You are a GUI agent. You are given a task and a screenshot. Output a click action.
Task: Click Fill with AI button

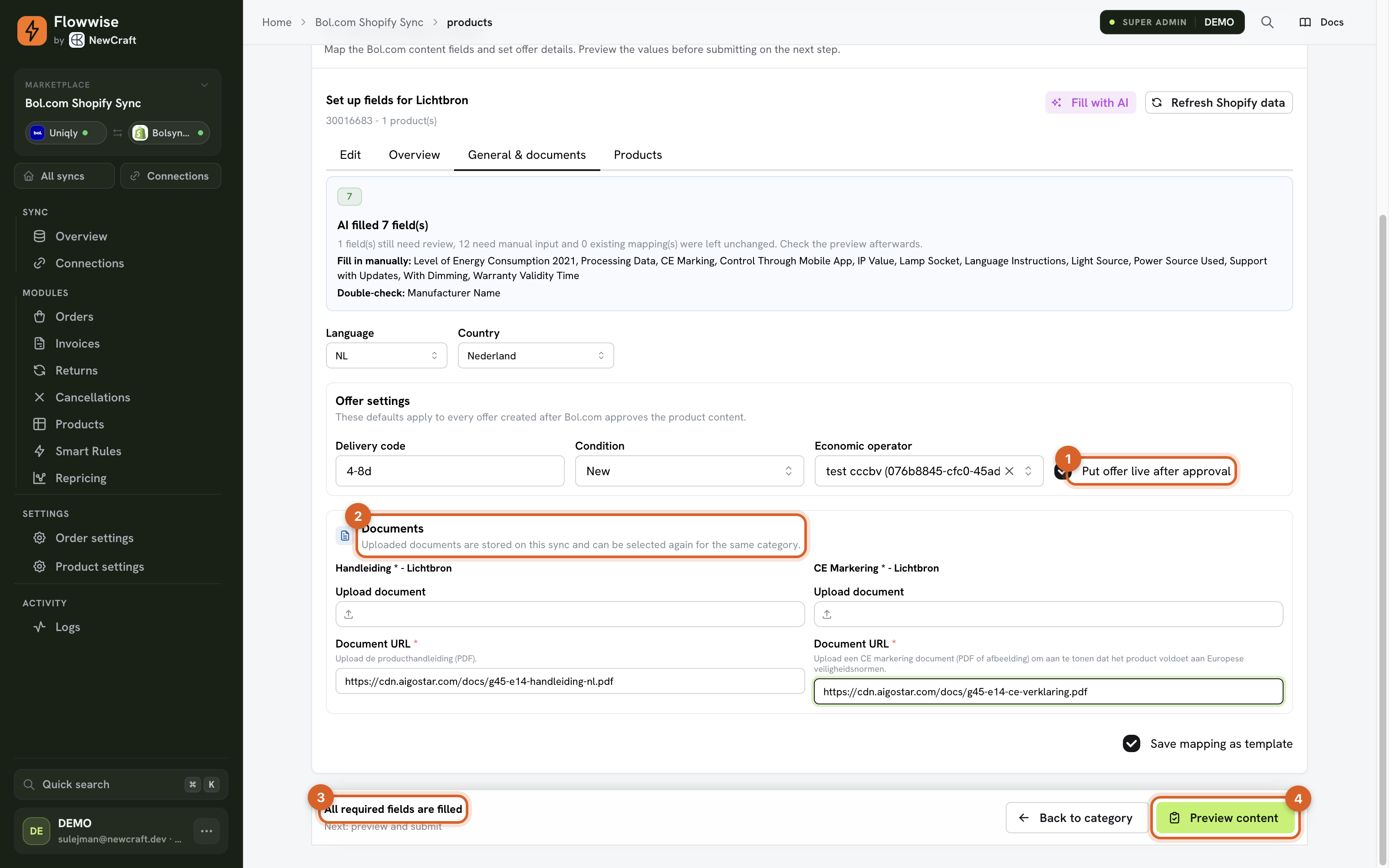(1090, 103)
